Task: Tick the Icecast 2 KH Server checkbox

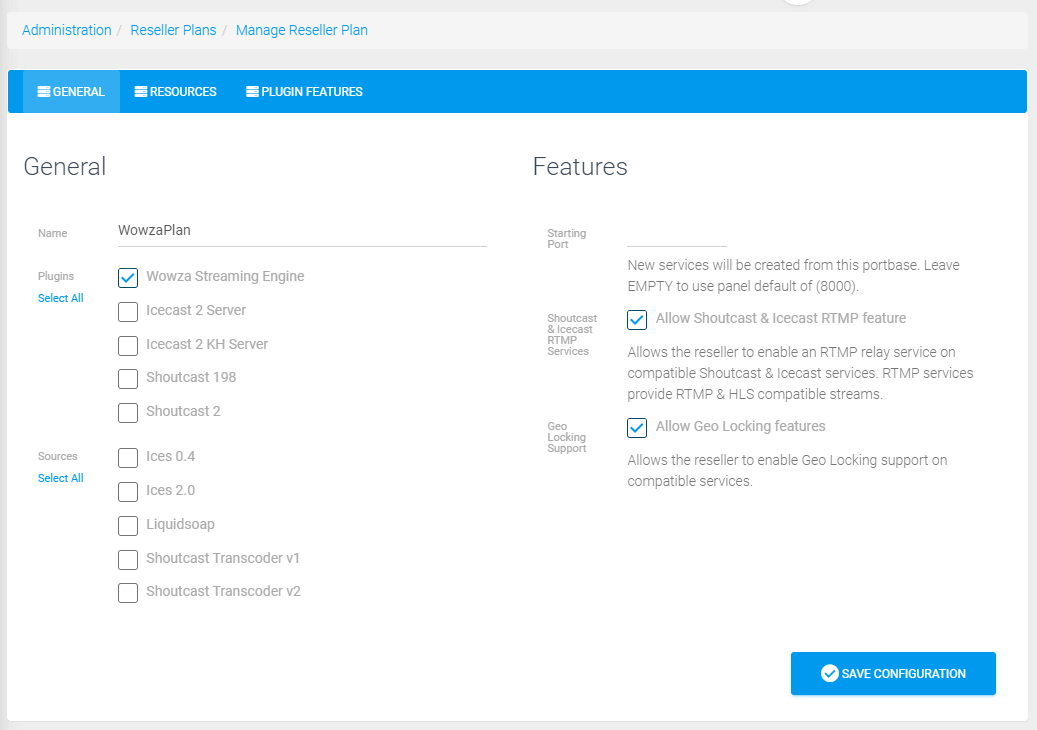Action: click(x=128, y=345)
